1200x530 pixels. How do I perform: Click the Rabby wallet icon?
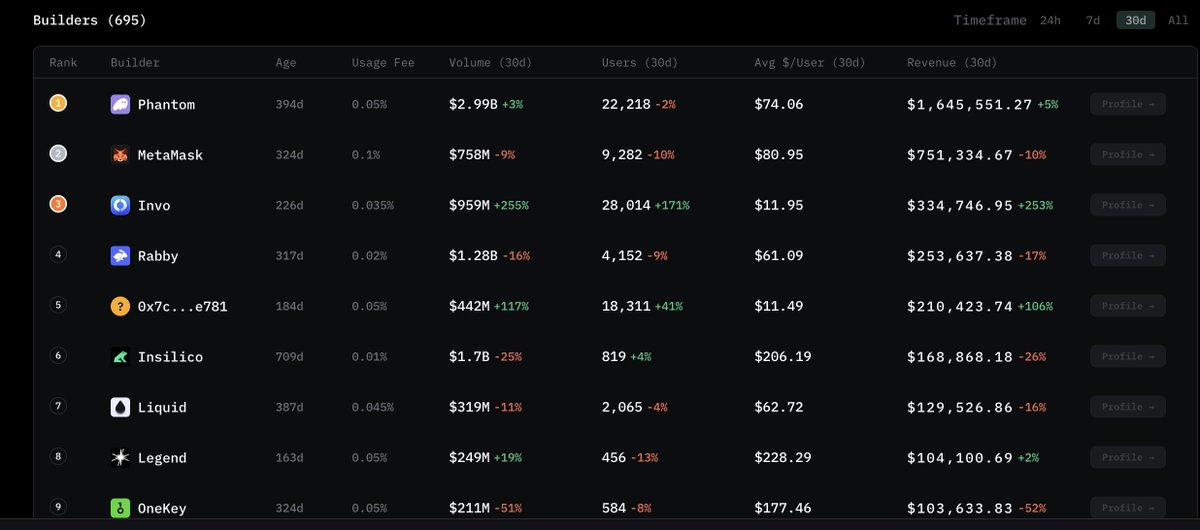coord(120,256)
